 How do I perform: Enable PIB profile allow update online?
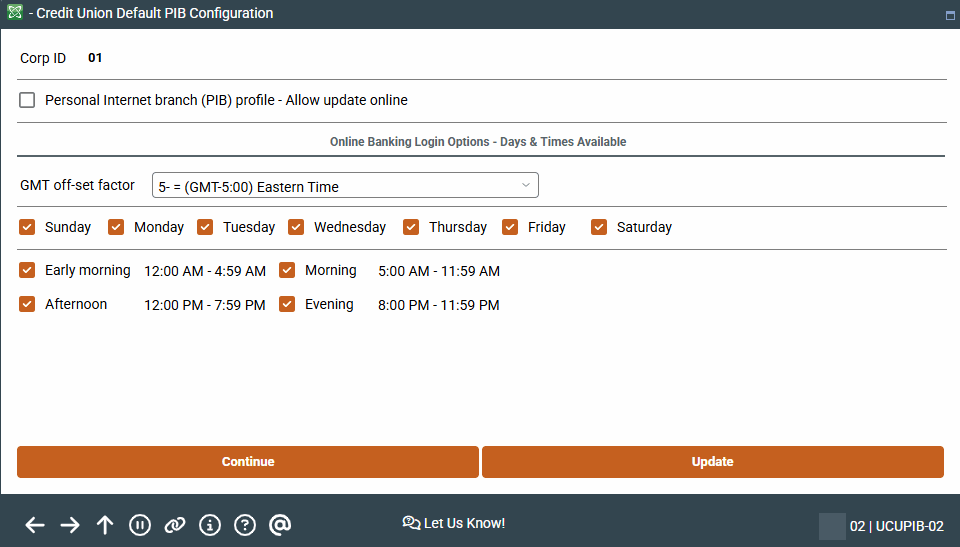[27, 100]
